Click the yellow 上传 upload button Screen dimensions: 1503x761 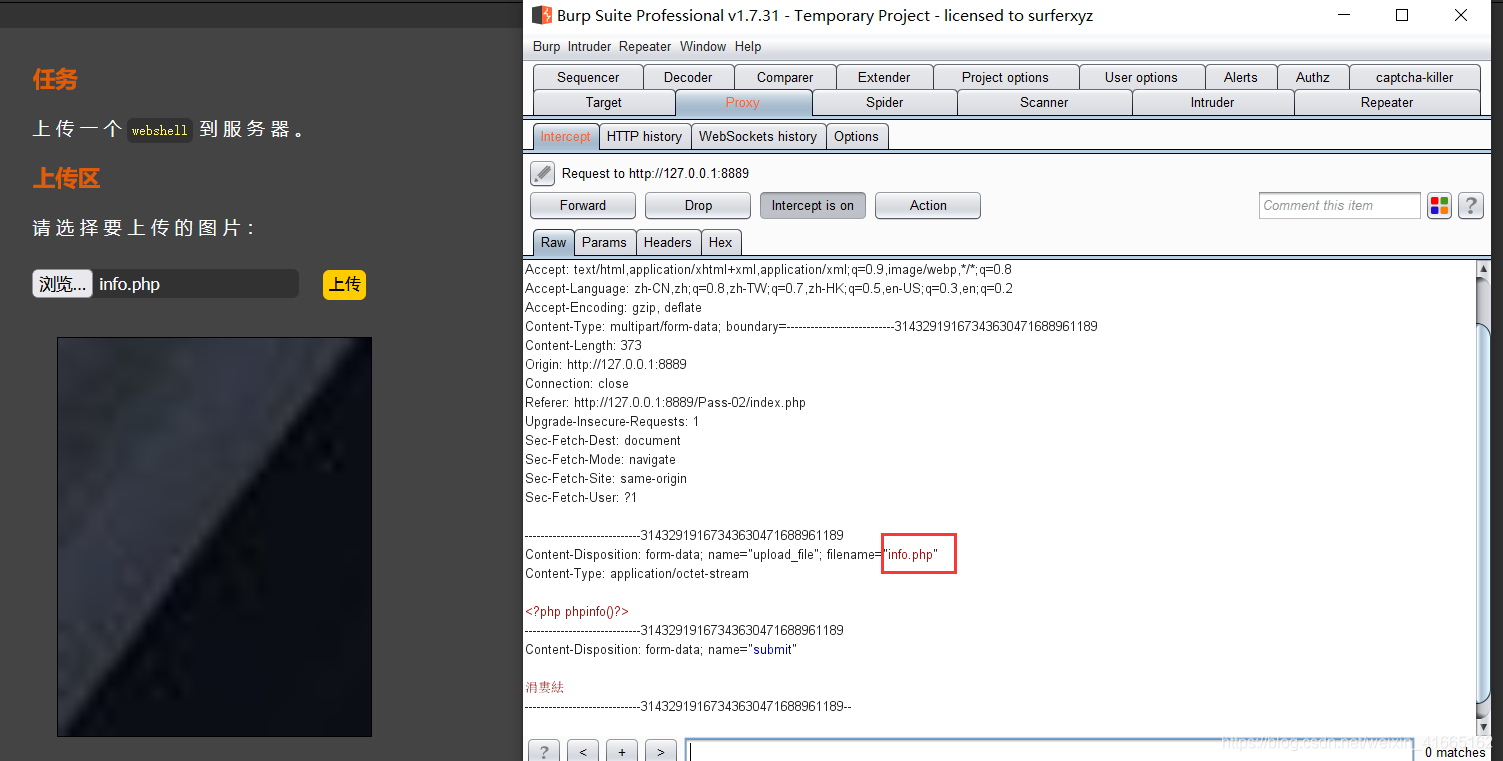coord(344,284)
